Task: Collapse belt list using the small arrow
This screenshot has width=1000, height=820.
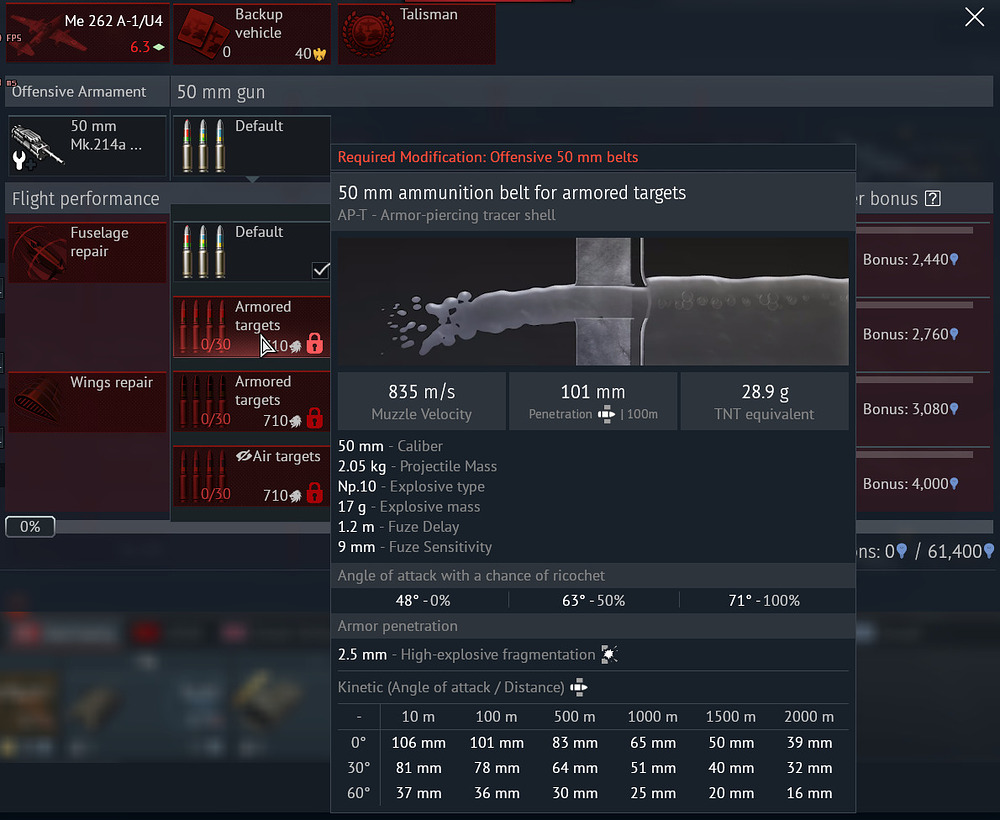Action: click(x=251, y=180)
